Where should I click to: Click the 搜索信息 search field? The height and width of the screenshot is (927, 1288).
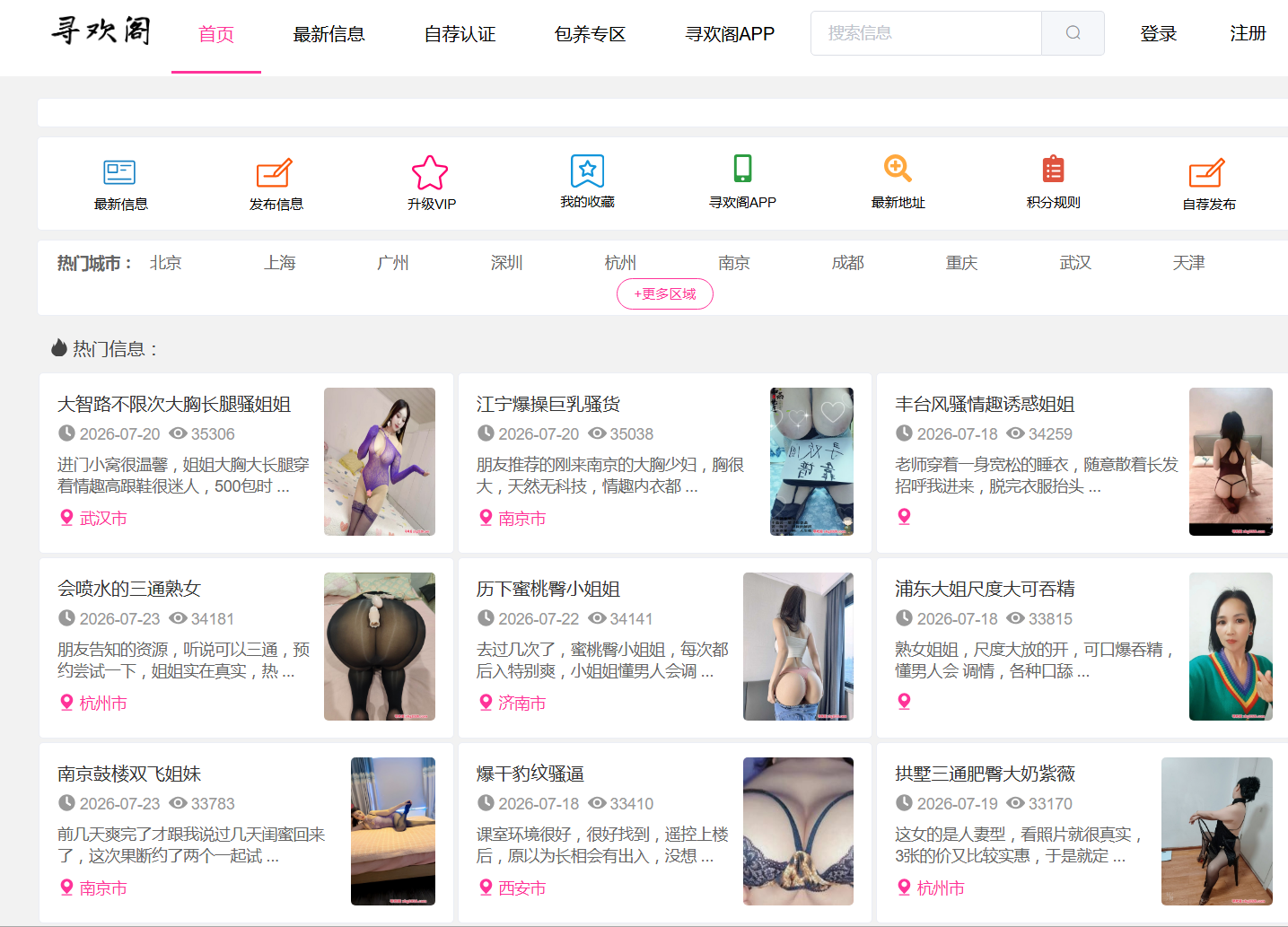926,33
